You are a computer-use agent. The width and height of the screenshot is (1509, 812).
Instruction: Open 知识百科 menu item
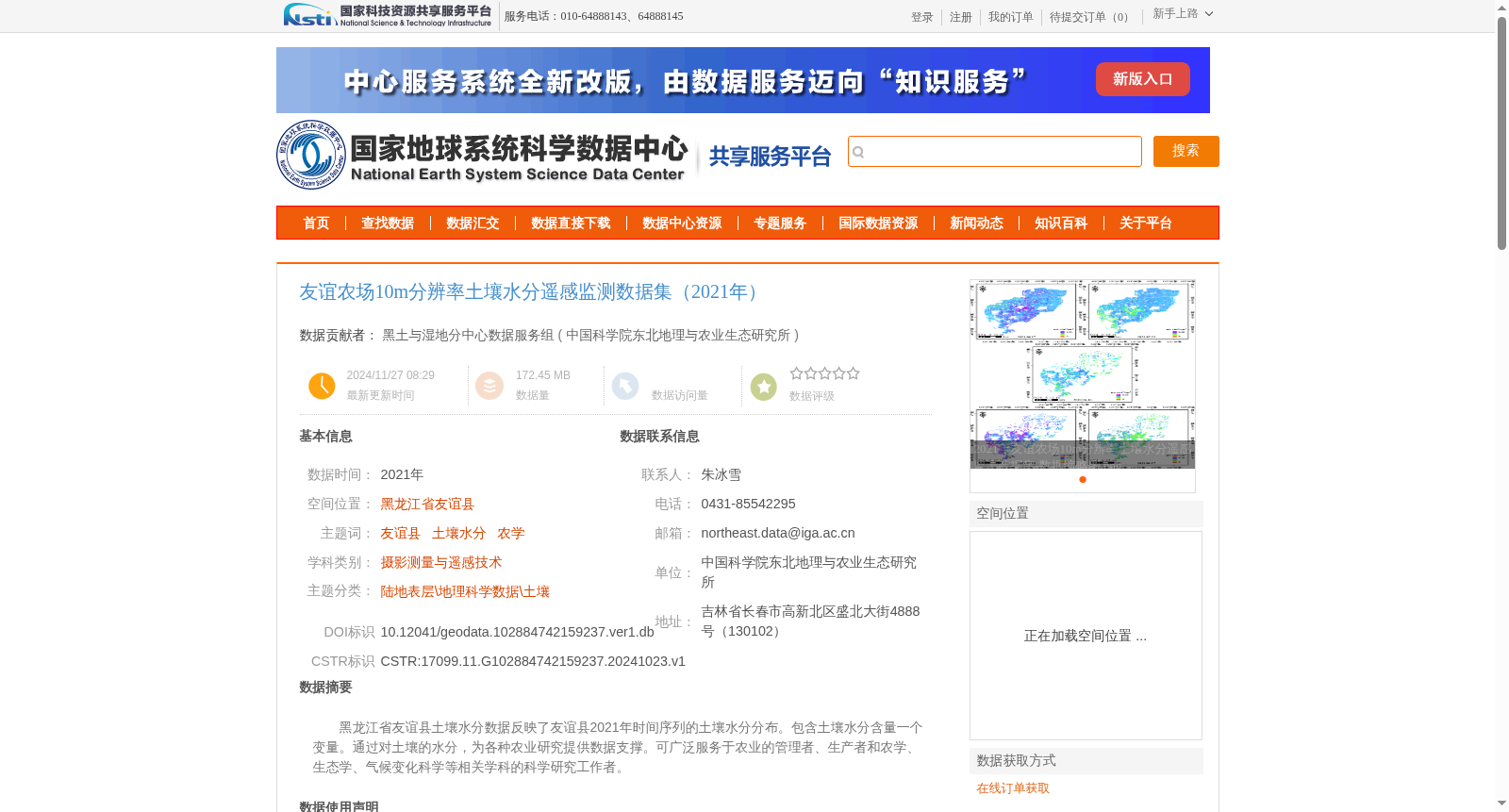[1061, 223]
